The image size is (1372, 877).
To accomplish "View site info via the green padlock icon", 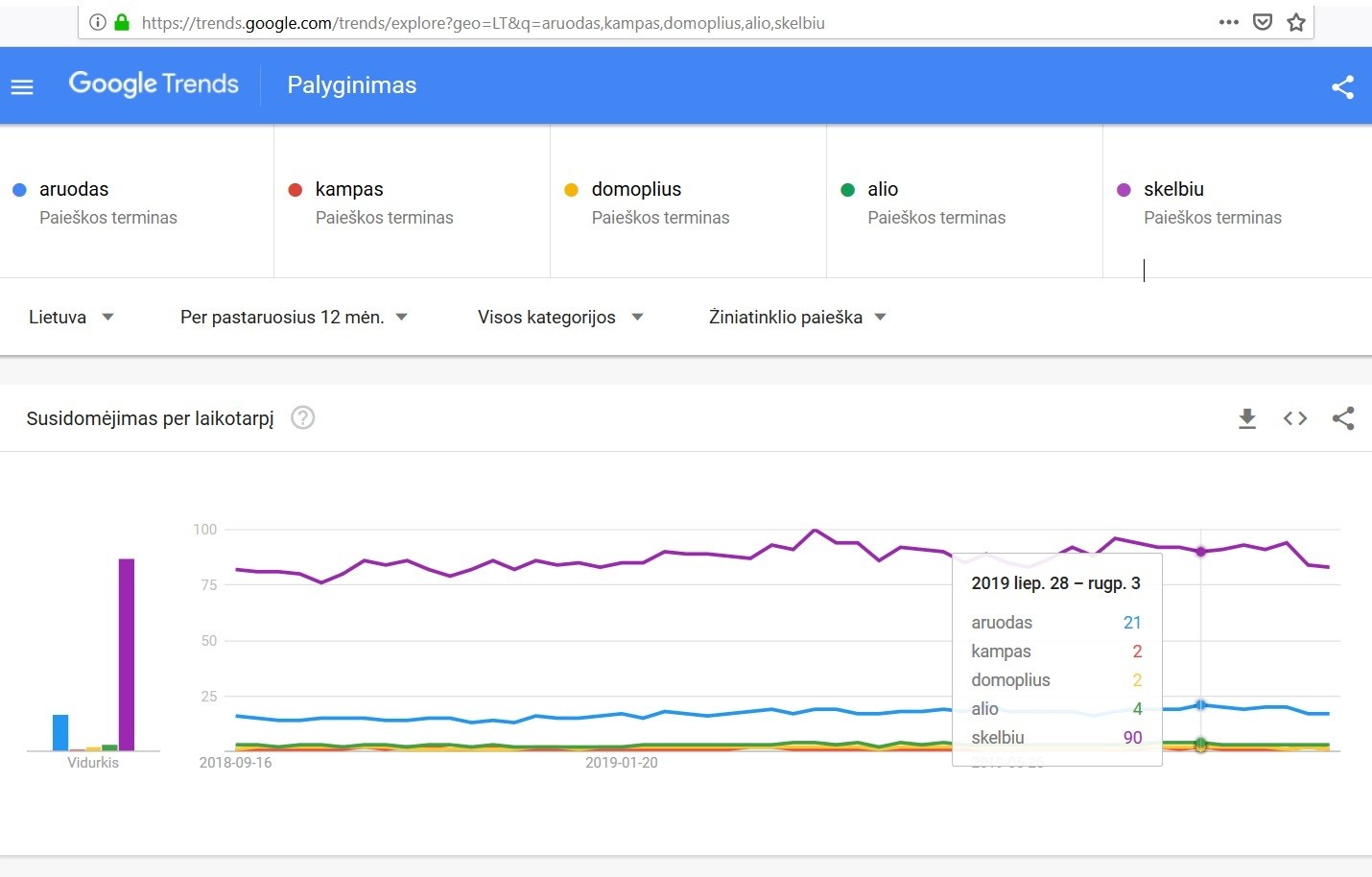I will point(122,22).
